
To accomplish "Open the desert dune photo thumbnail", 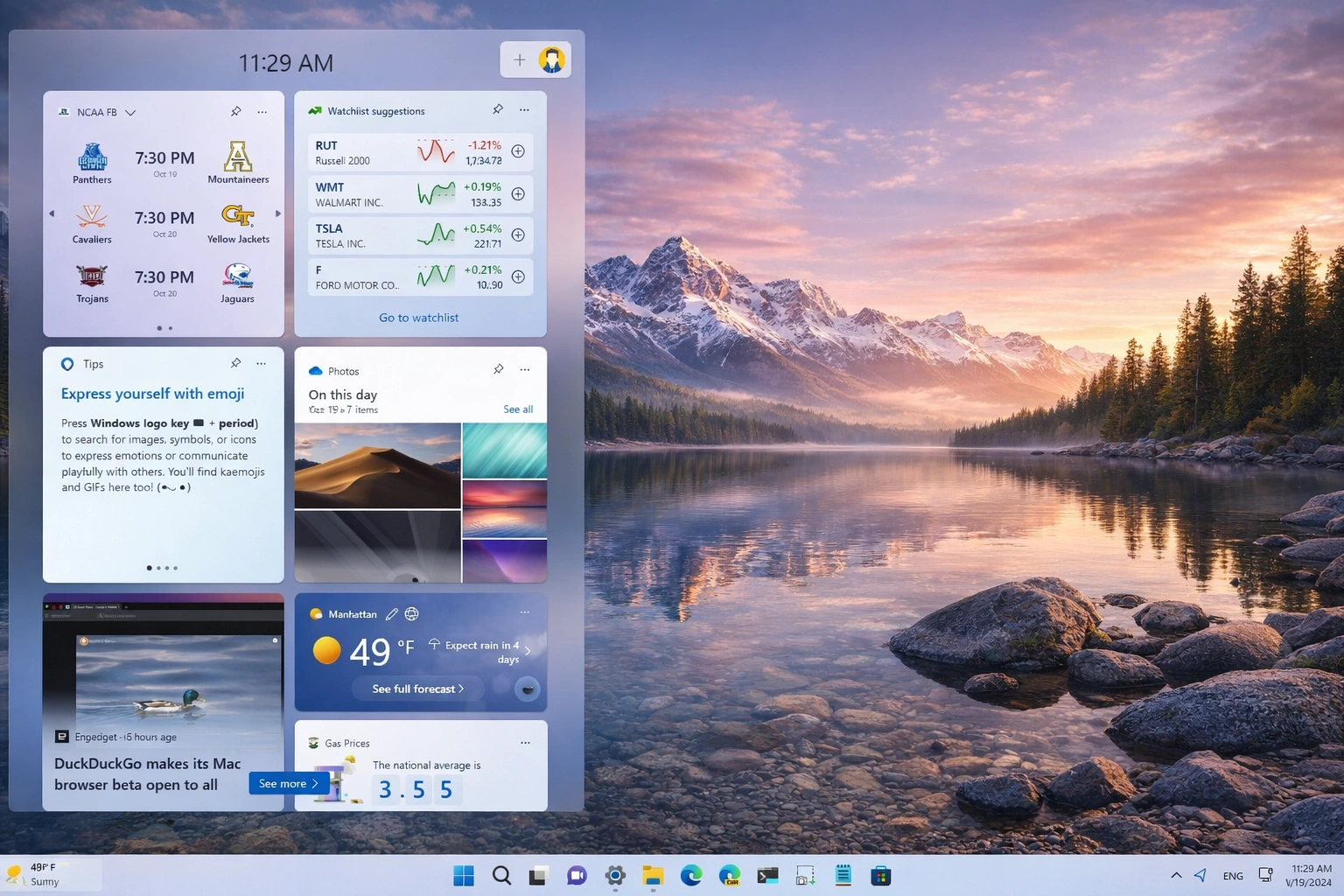I will 377,465.
